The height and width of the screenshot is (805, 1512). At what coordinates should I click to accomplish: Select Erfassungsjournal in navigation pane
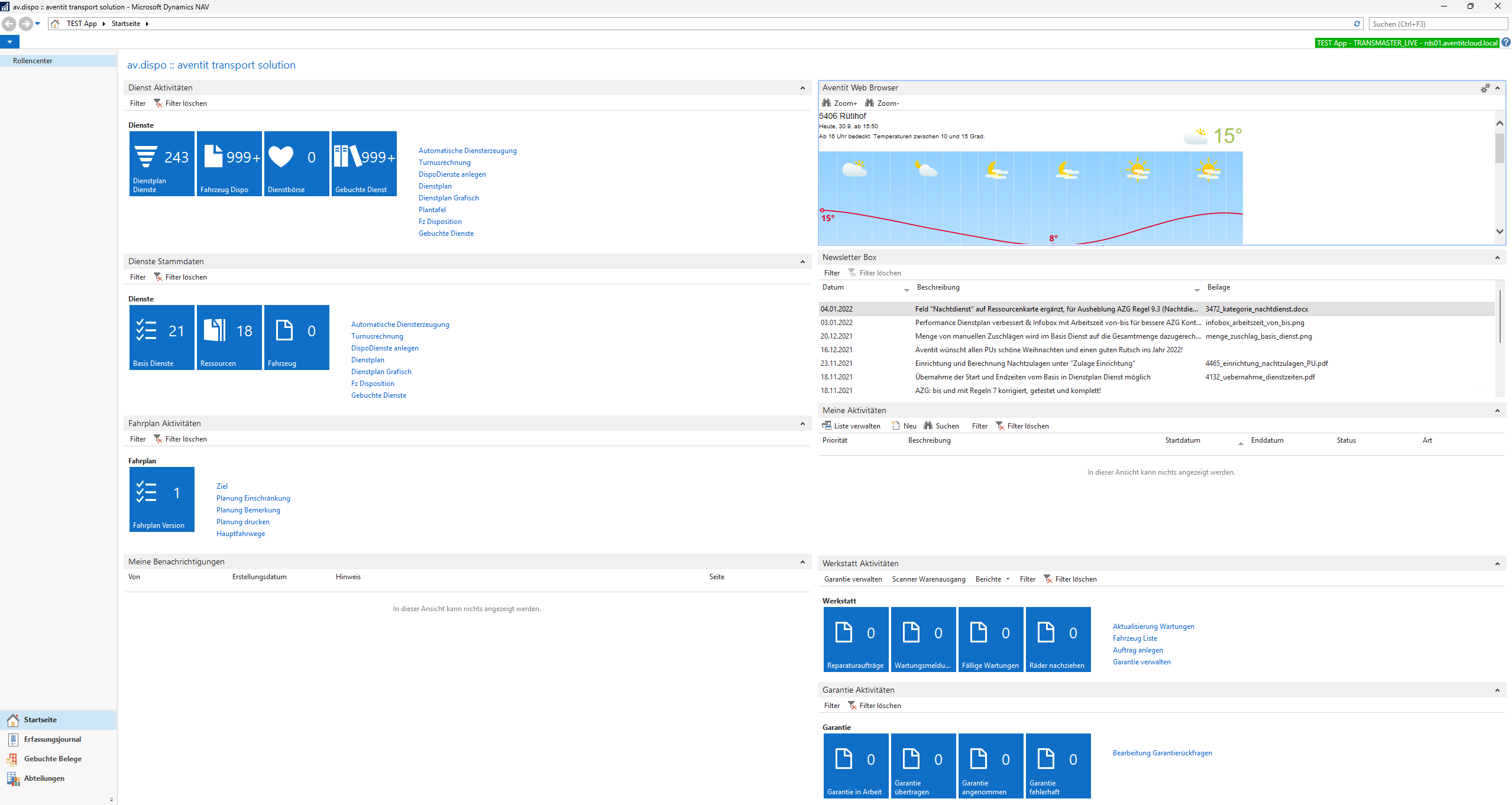53,739
